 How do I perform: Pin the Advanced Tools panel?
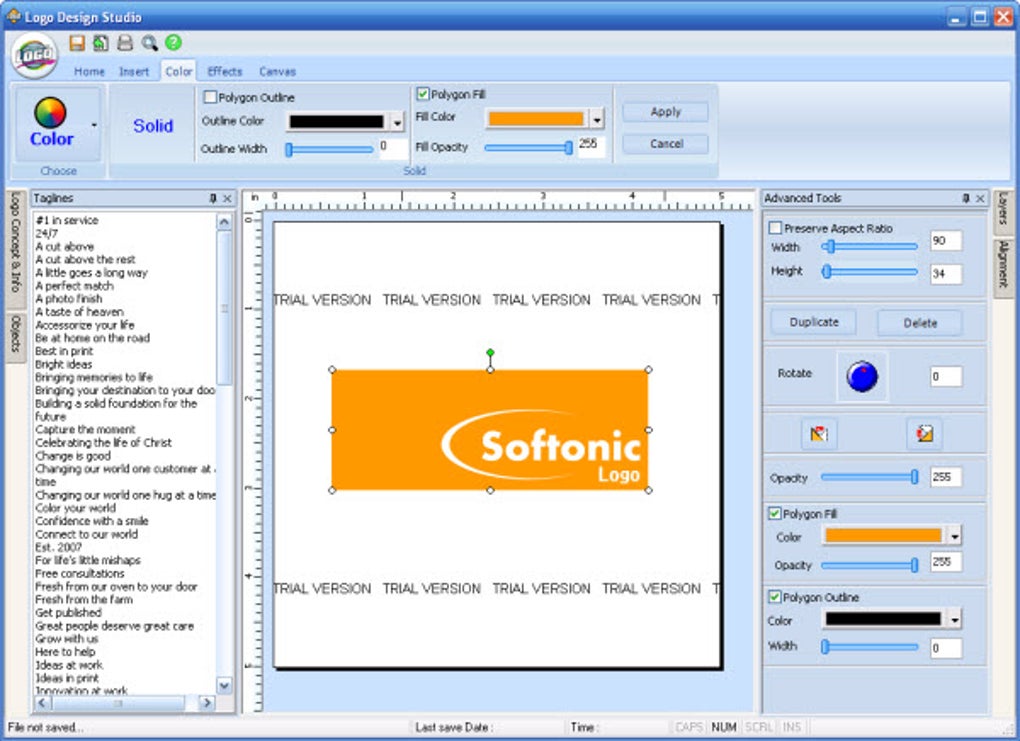click(x=966, y=198)
